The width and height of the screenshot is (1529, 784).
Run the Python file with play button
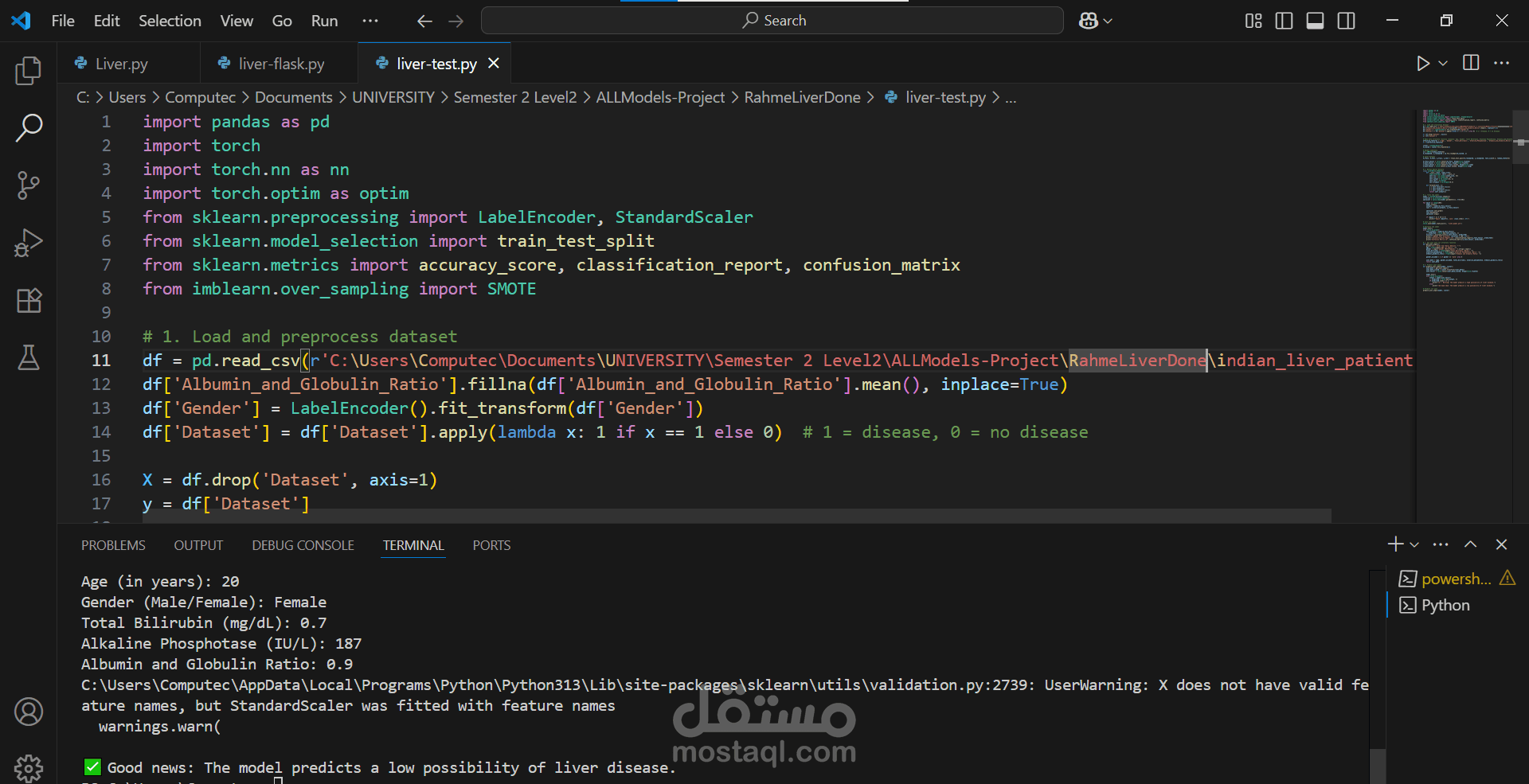(x=1423, y=63)
